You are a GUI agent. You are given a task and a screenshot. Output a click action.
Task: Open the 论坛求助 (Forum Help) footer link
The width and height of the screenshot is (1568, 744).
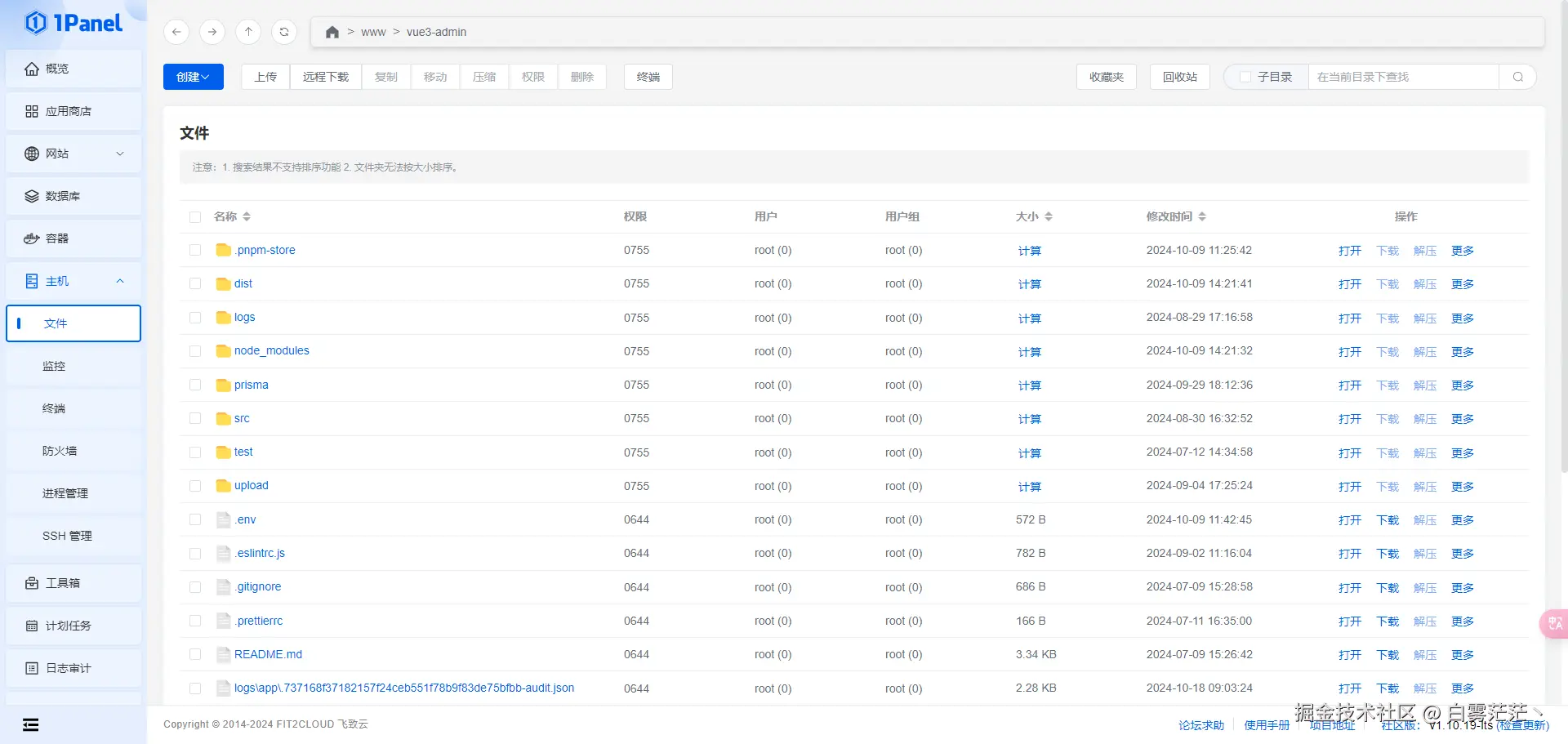pyautogui.click(x=1201, y=725)
